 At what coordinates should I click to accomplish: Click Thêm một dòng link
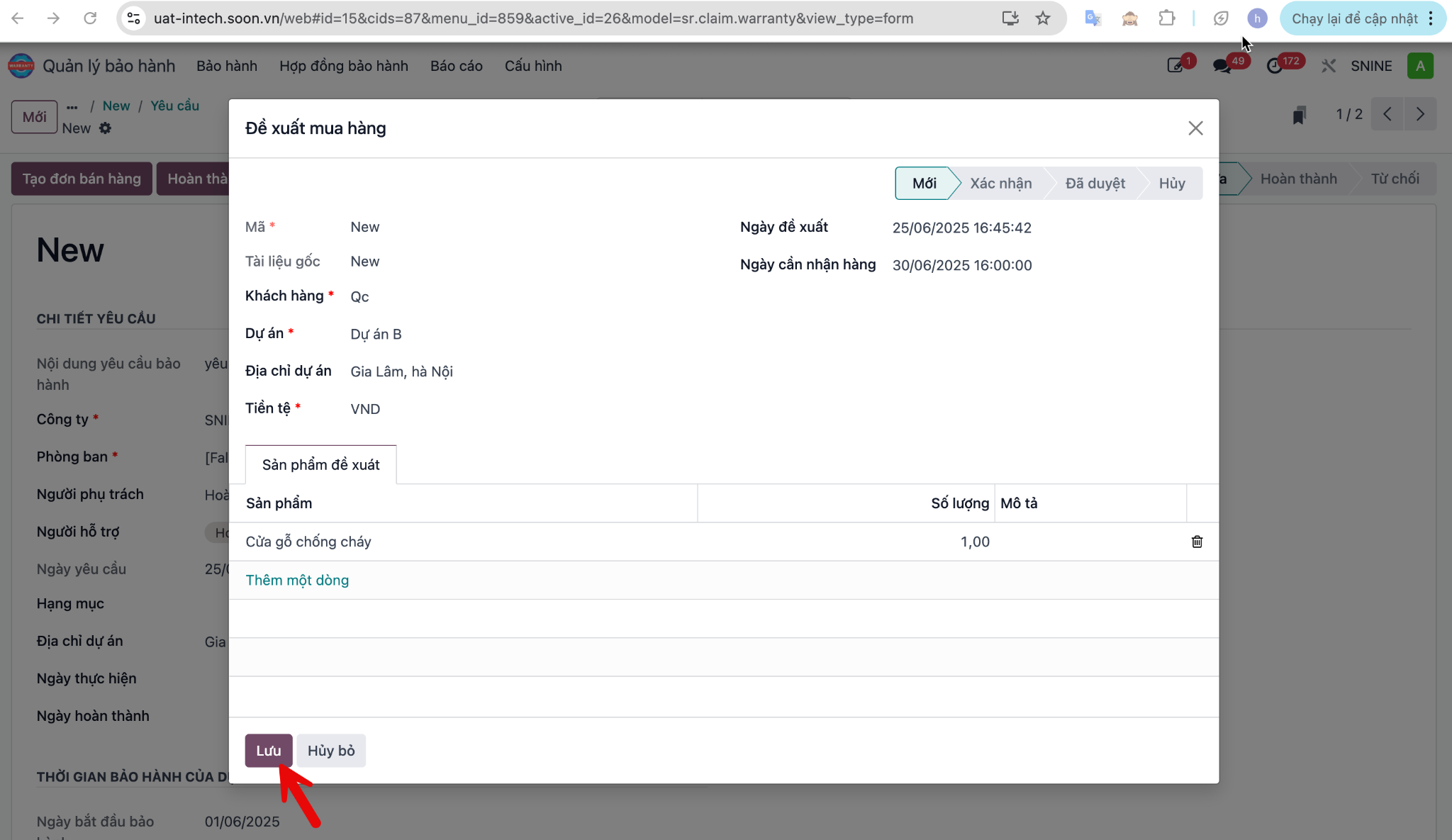[297, 581]
